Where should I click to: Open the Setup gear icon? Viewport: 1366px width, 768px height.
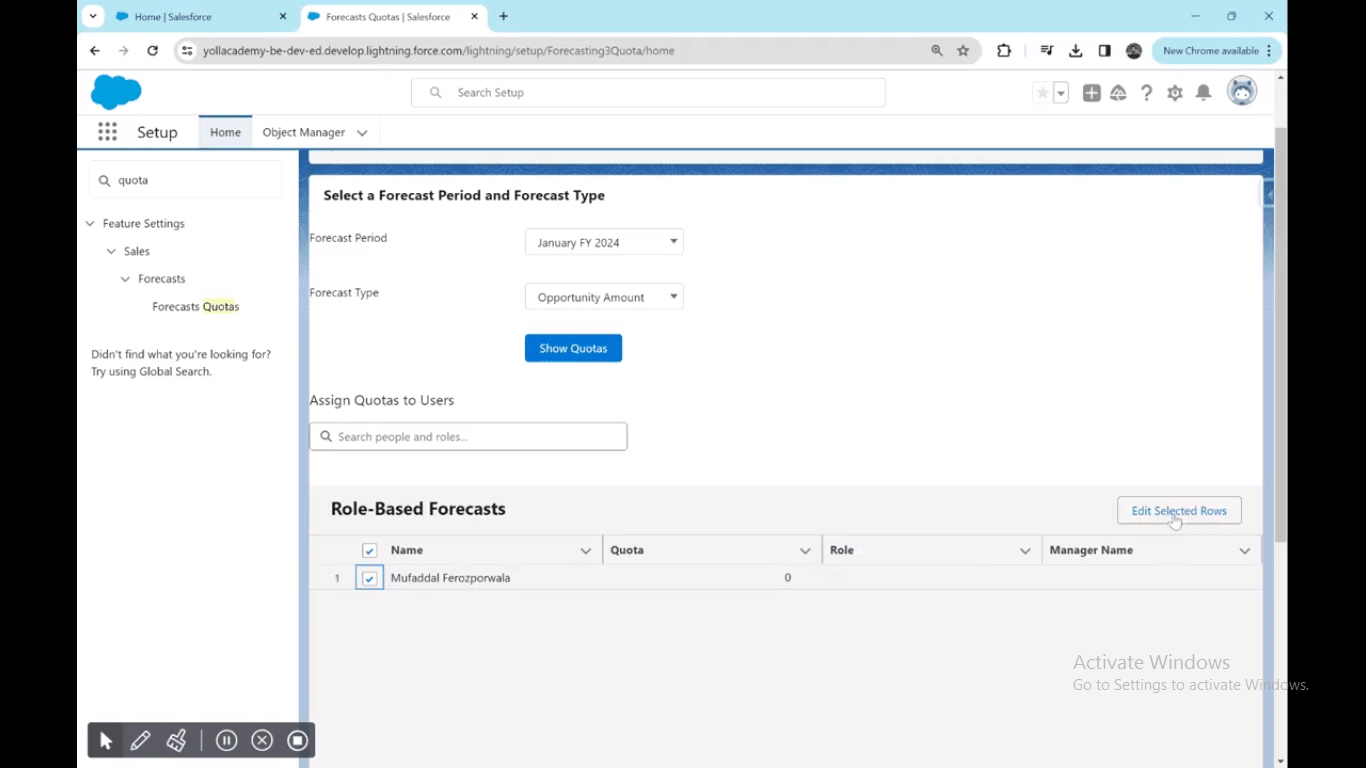pyautogui.click(x=1175, y=93)
